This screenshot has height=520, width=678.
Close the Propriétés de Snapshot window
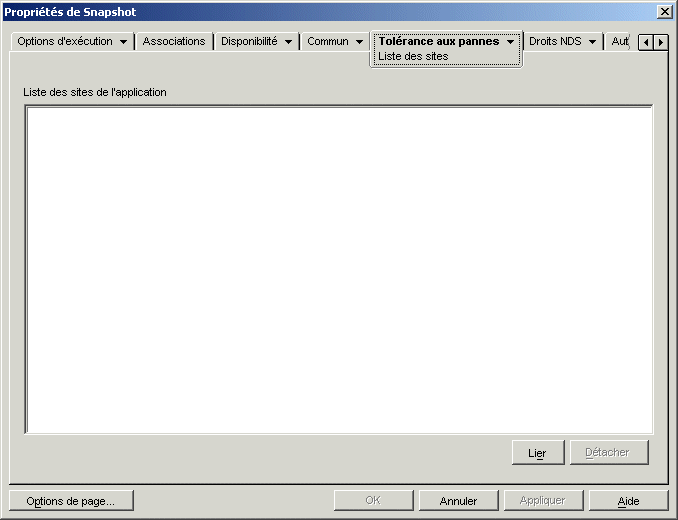(664, 12)
